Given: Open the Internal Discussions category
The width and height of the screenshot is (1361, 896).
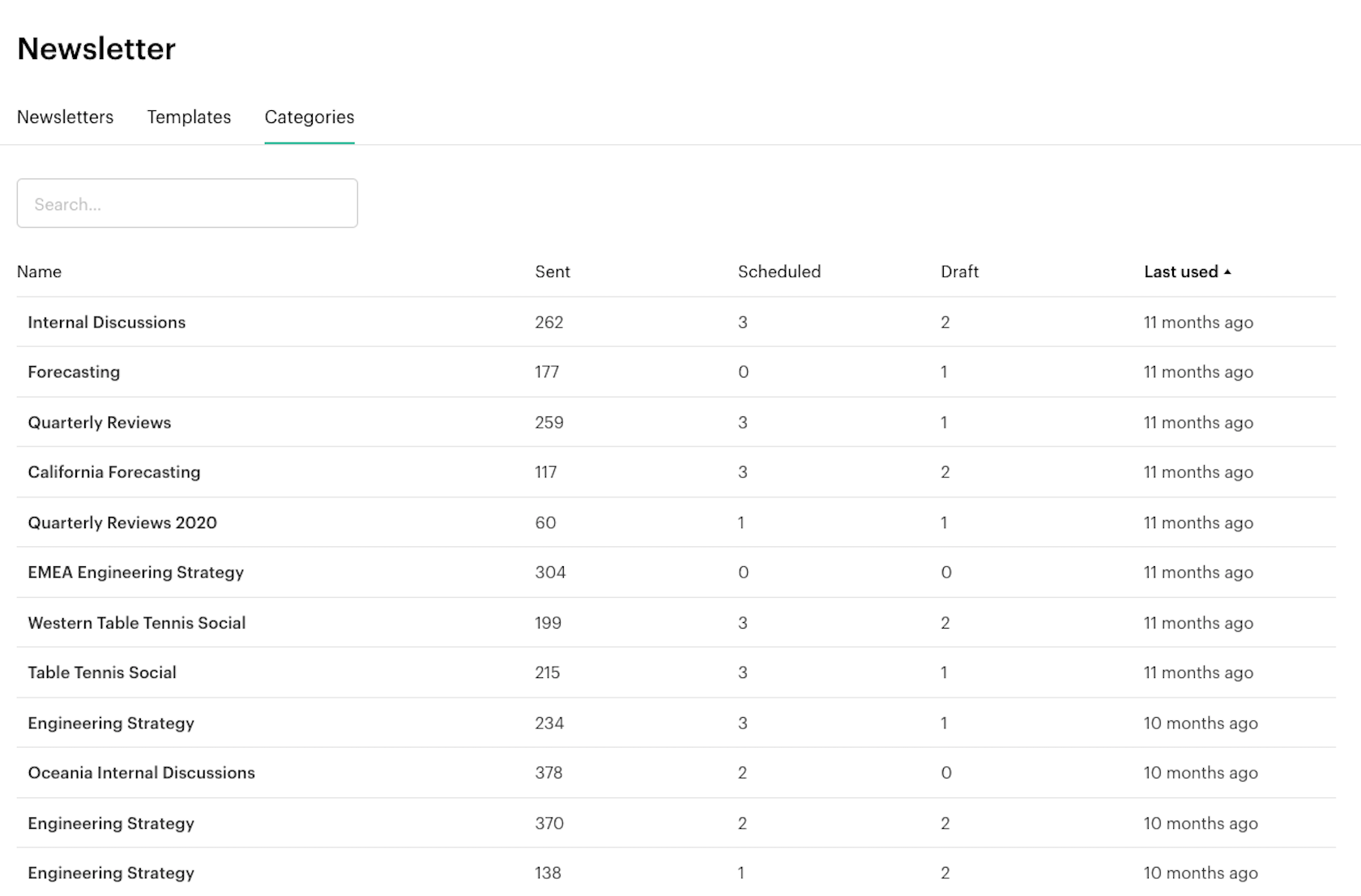Looking at the screenshot, I should (x=106, y=322).
